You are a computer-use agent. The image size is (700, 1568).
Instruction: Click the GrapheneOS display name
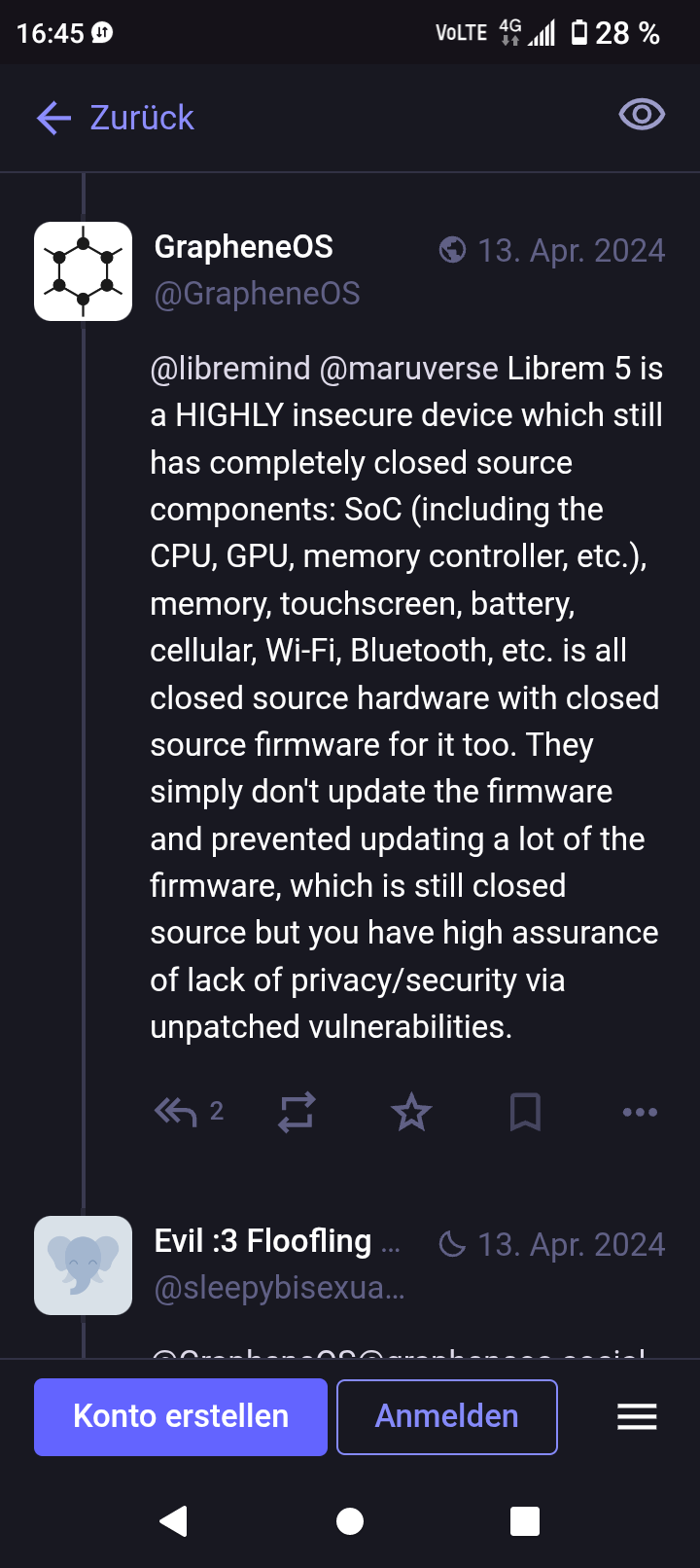244,247
